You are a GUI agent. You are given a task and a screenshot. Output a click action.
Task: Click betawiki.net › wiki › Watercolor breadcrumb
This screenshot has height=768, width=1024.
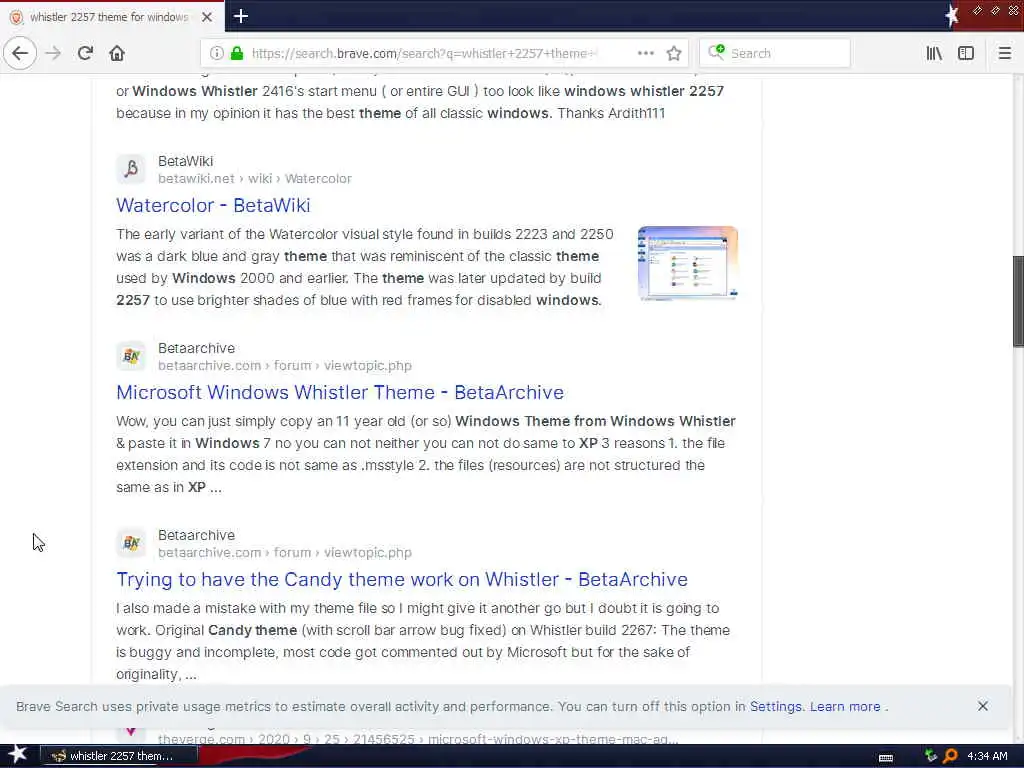point(255,178)
